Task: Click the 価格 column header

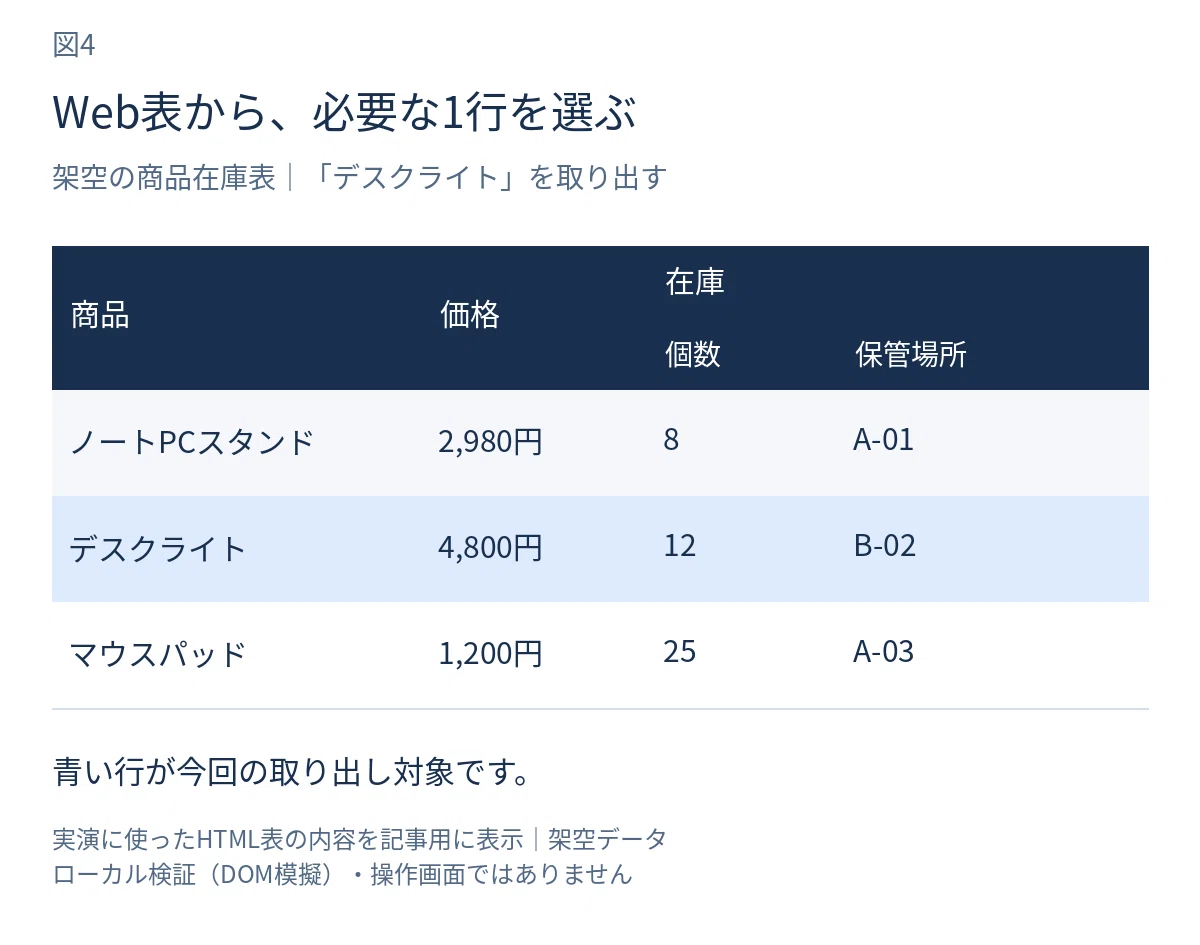Action: click(x=470, y=317)
